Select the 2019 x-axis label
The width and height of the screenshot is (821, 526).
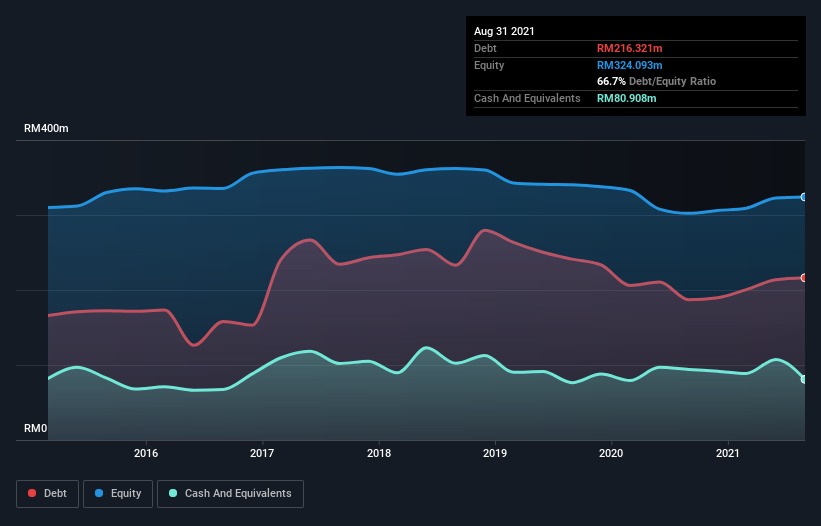tap(495, 453)
